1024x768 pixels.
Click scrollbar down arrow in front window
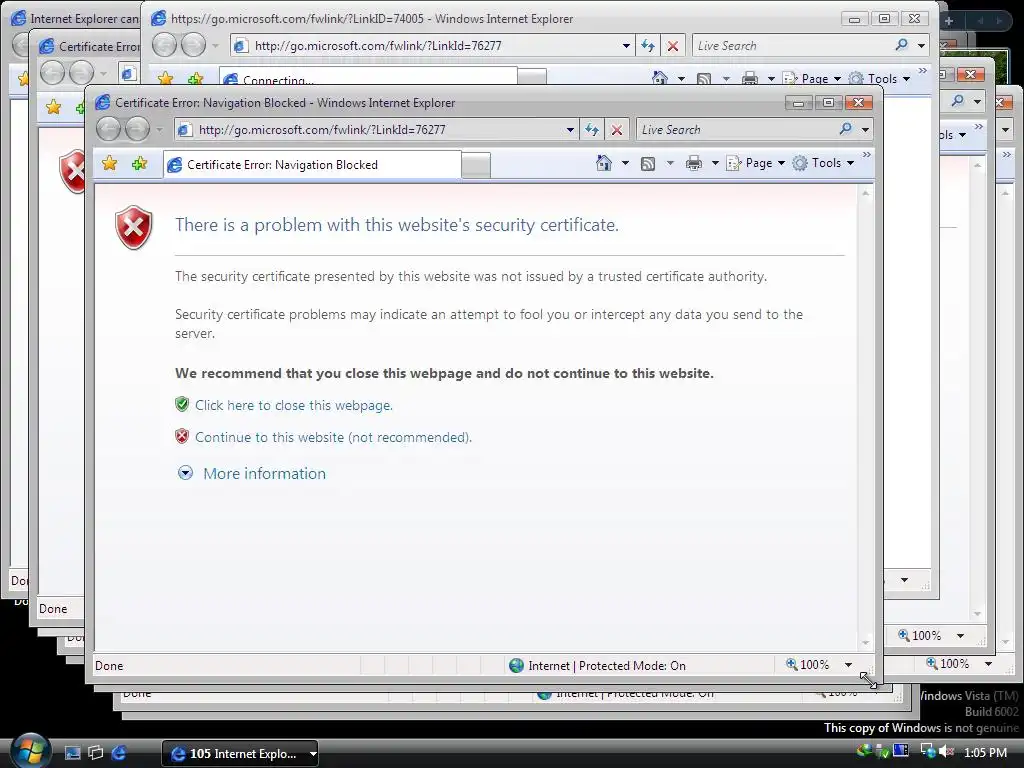point(865,643)
